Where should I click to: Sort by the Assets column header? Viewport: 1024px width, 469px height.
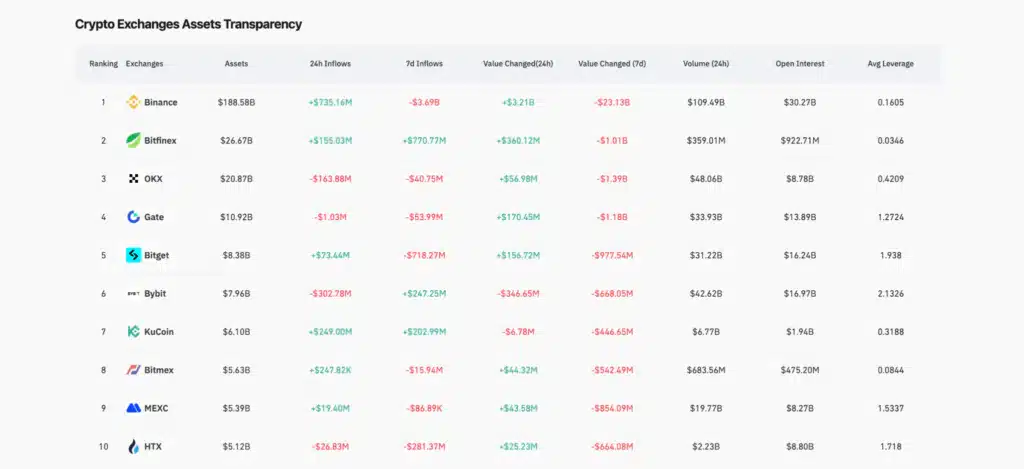pos(236,64)
